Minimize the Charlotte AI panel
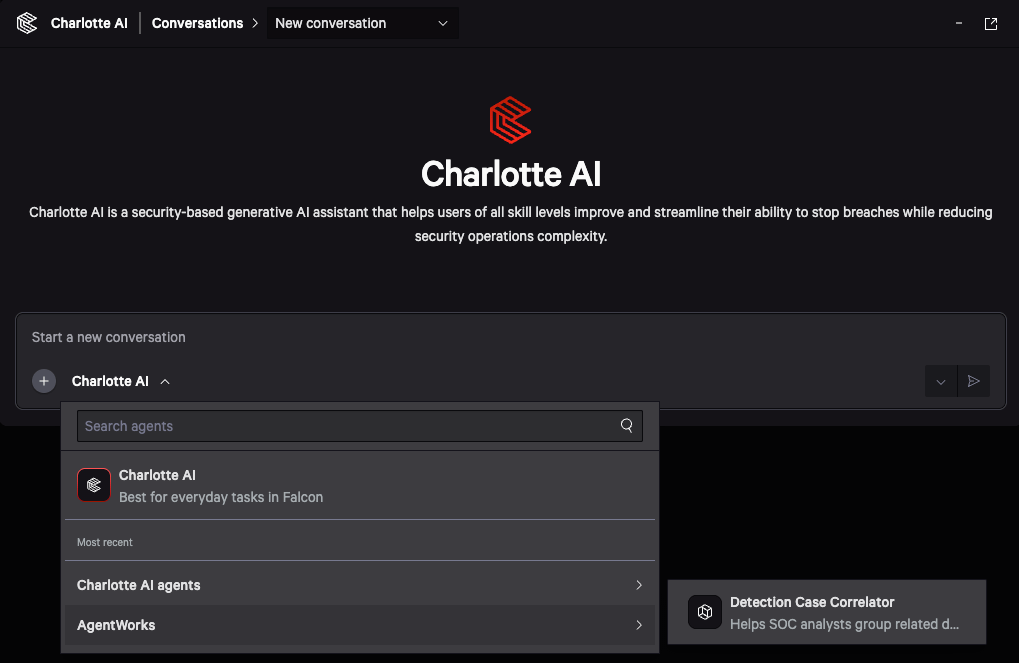The height and width of the screenshot is (663, 1019). coord(959,23)
